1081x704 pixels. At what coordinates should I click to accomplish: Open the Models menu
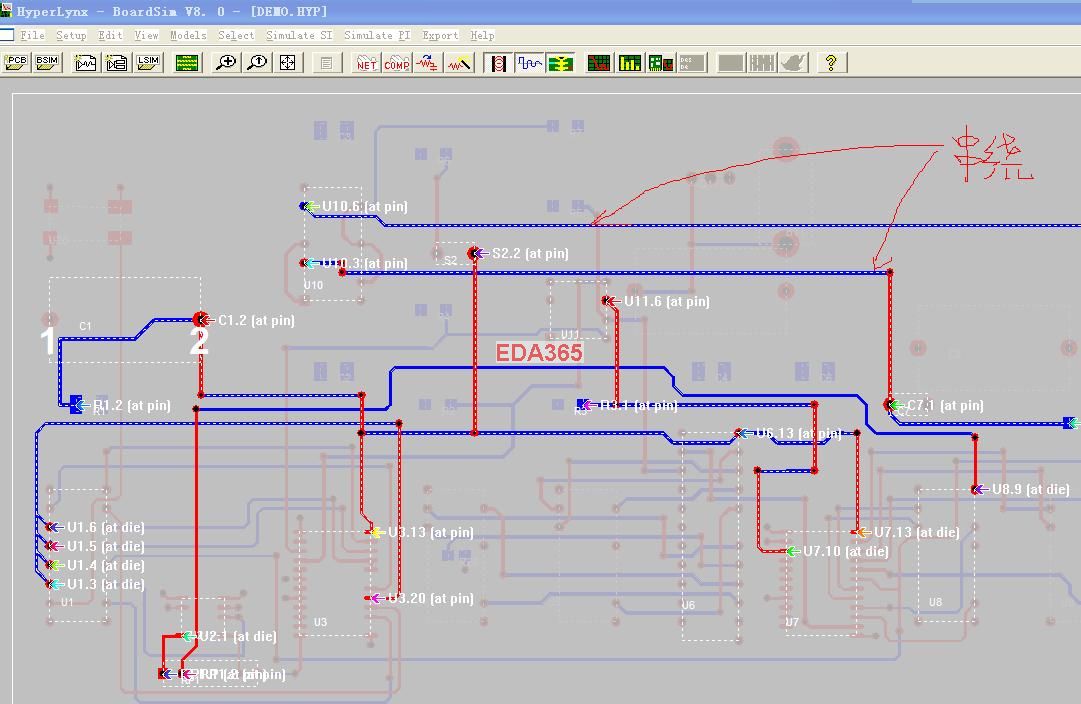pyautogui.click(x=188, y=35)
